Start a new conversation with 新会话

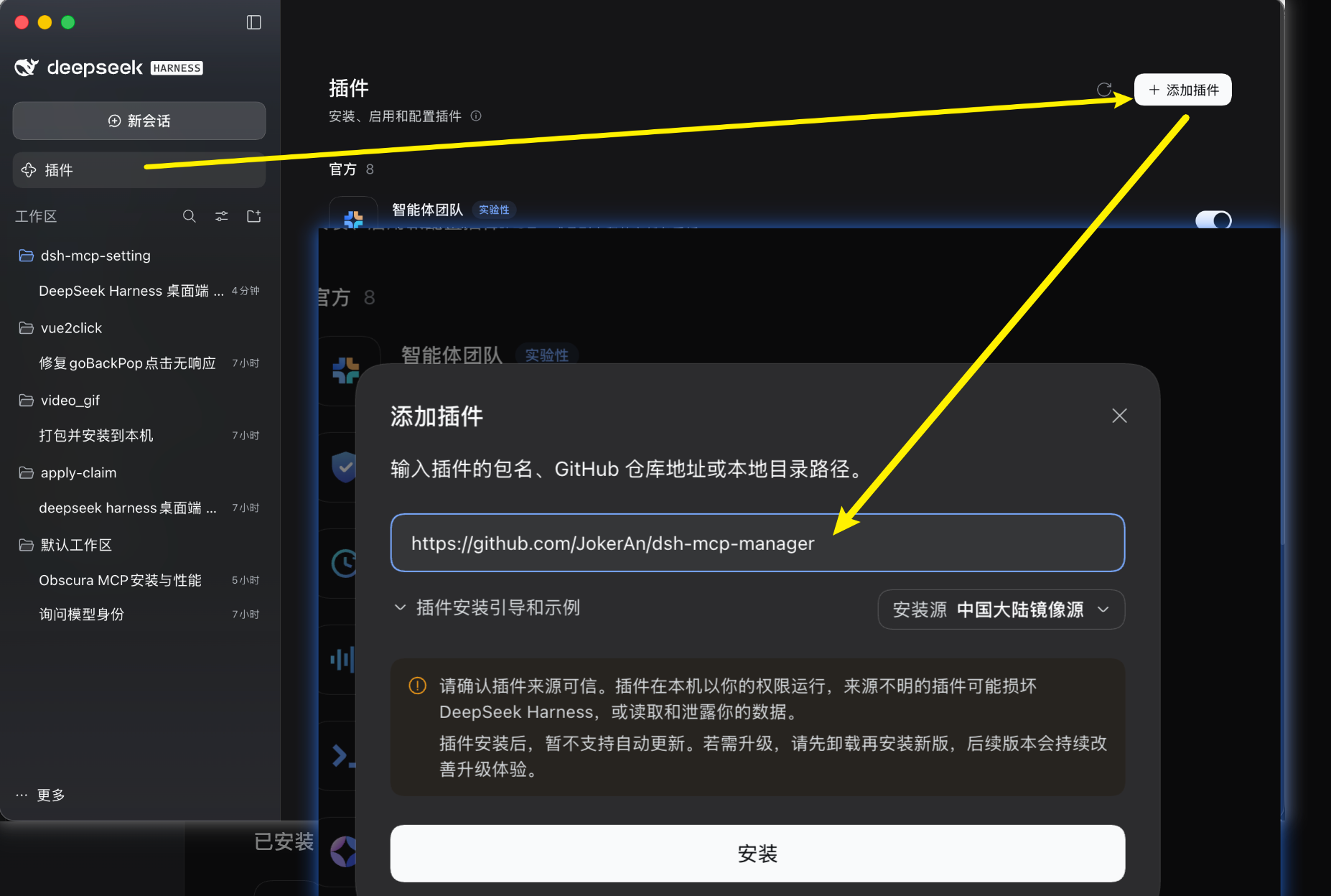pos(139,121)
